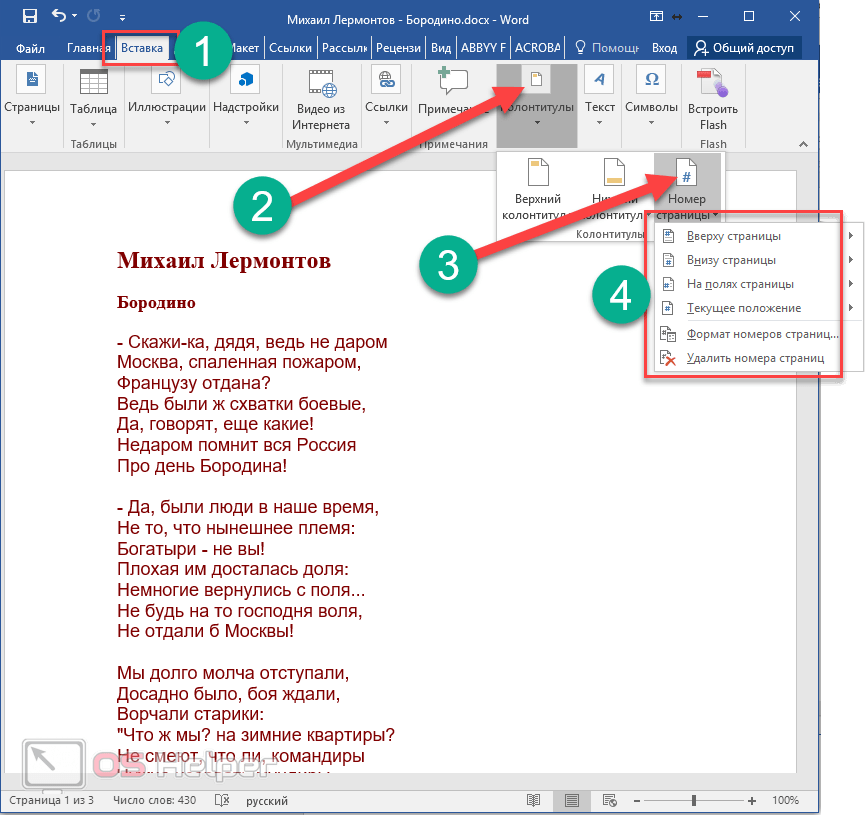865x815 pixels.
Task: Click the zoom in plus button
Action: tap(751, 801)
